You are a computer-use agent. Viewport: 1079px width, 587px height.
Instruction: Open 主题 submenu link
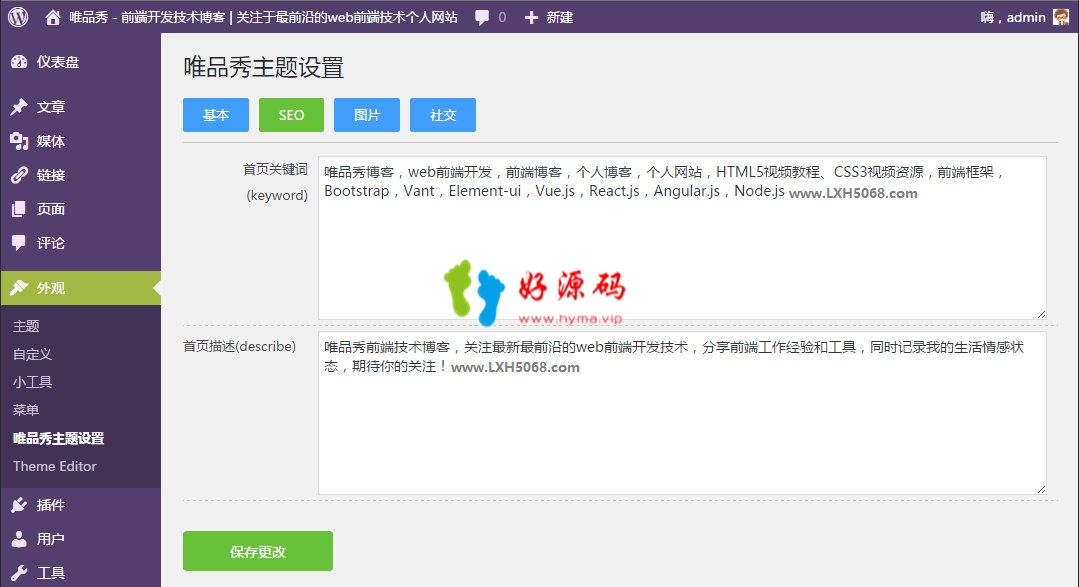[x=26, y=326]
